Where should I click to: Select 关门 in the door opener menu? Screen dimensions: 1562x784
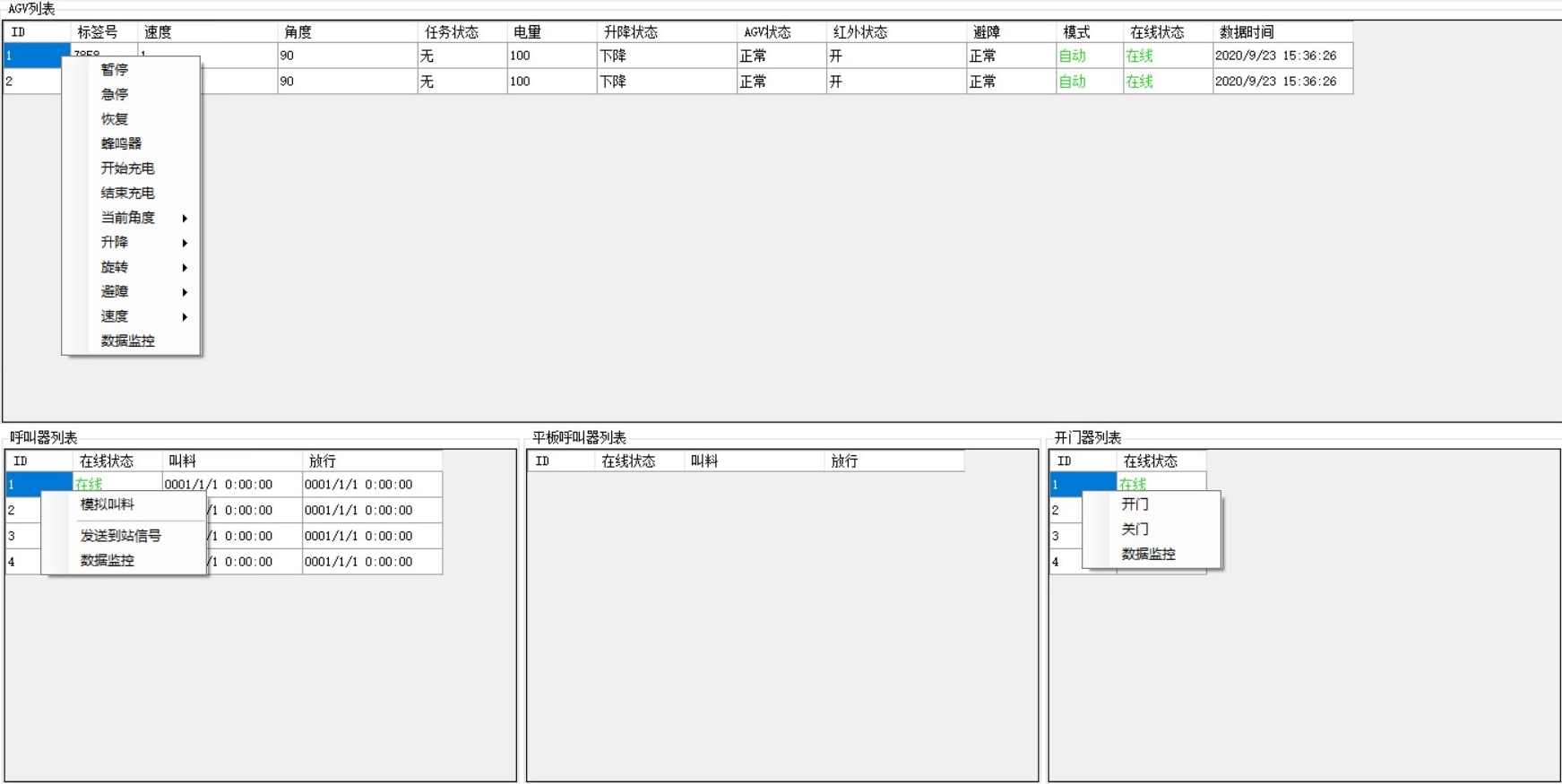(1152, 529)
